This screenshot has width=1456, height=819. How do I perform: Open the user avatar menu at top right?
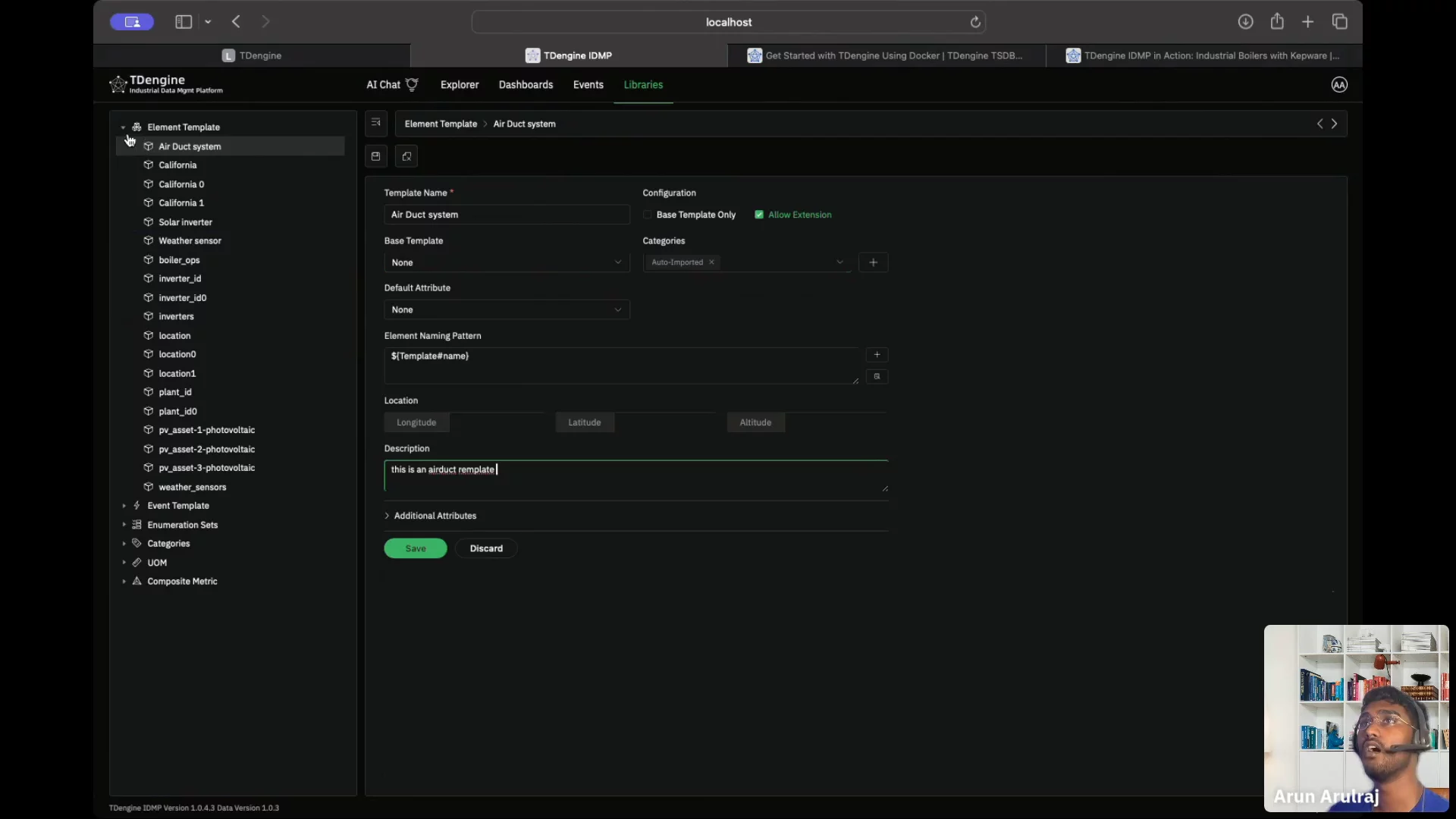click(1339, 85)
